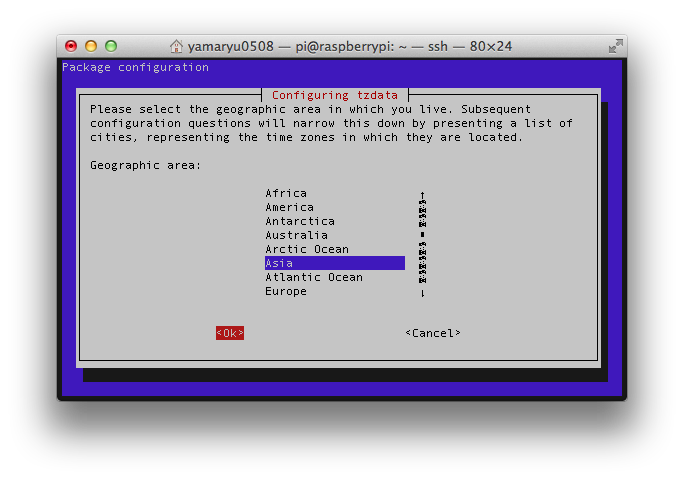
Task: Zoom the terminal with the green button
Action: pos(111,46)
